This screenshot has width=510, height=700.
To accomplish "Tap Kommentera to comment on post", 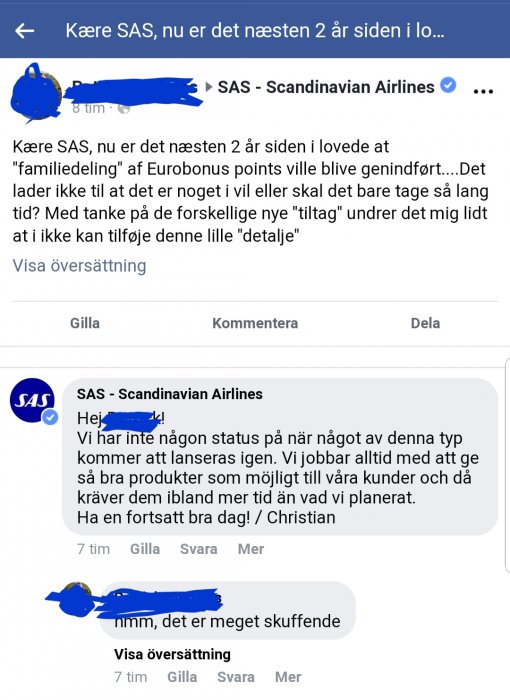I will (x=255, y=323).
